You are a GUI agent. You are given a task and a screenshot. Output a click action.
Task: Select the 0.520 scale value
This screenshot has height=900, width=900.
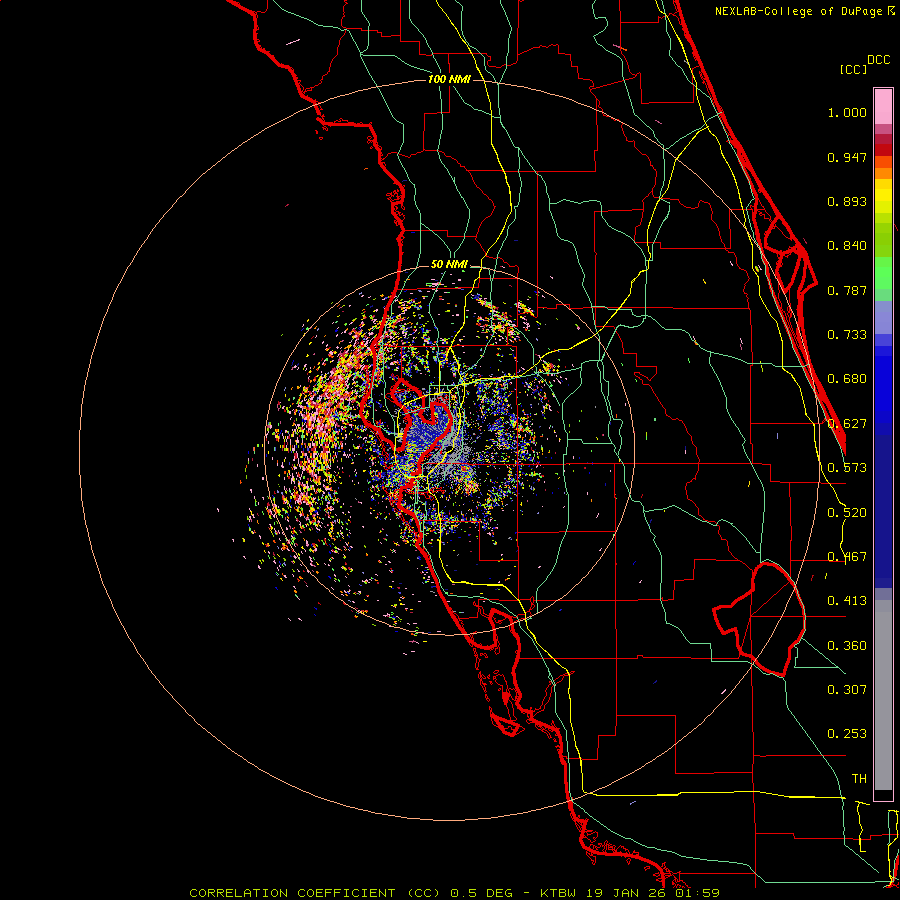pyautogui.click(x=847, y=513)
